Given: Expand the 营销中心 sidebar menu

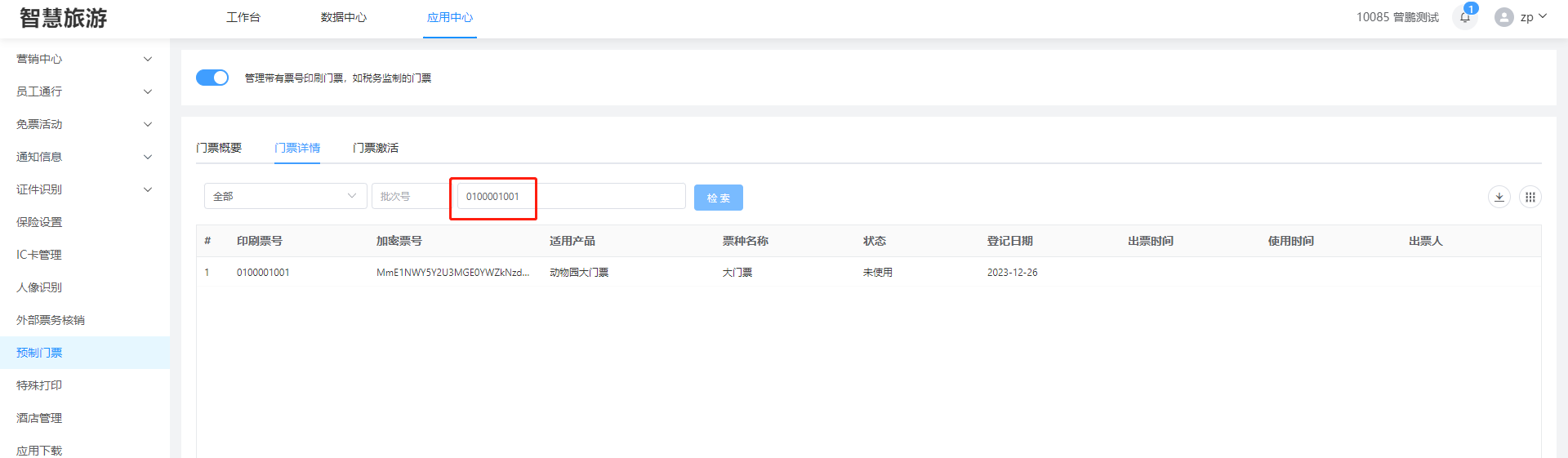Looking at the screenshot, I should tap(84, 59).
